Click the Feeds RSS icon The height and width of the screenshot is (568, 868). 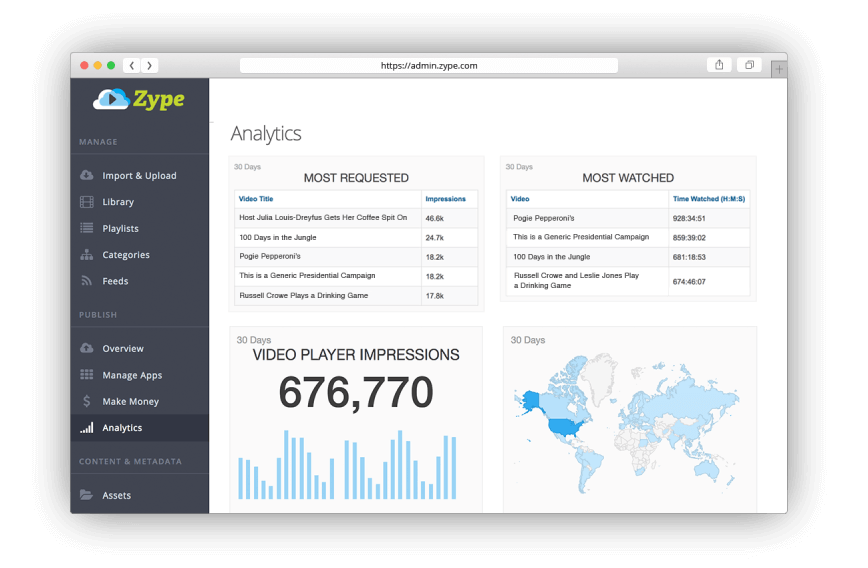(87, 281)
